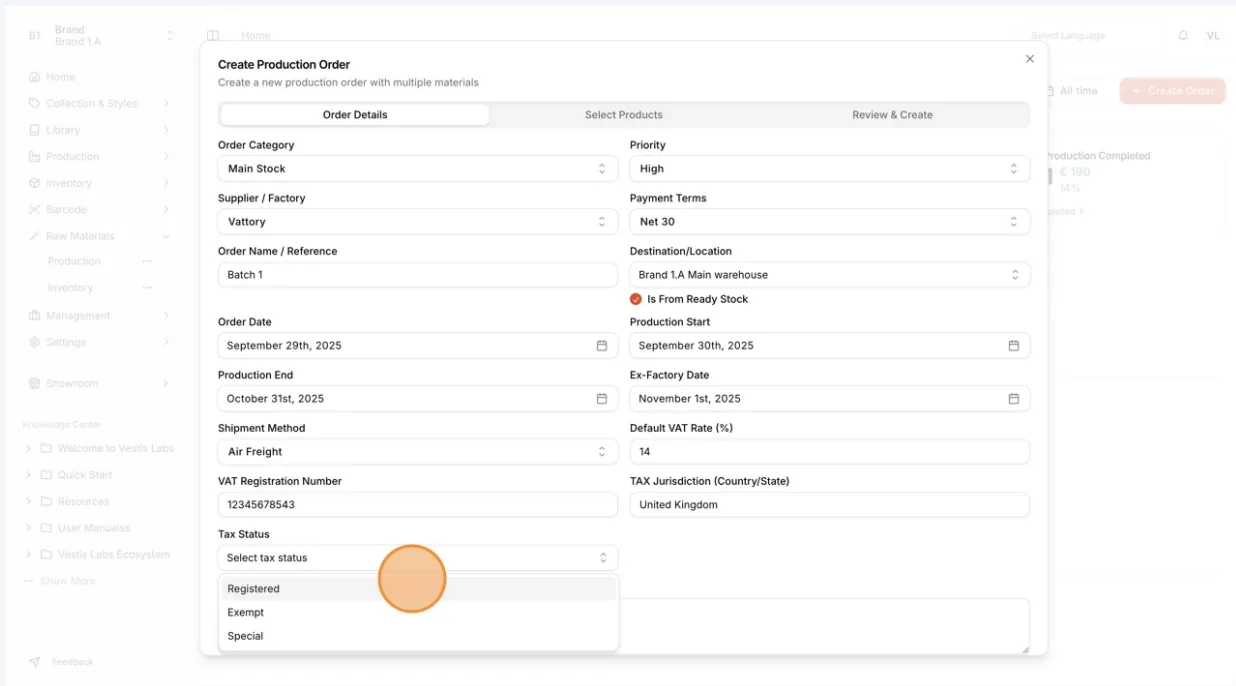Expand the Showroom section
The width and height of the screenshot is (1236, 686).
166,384
